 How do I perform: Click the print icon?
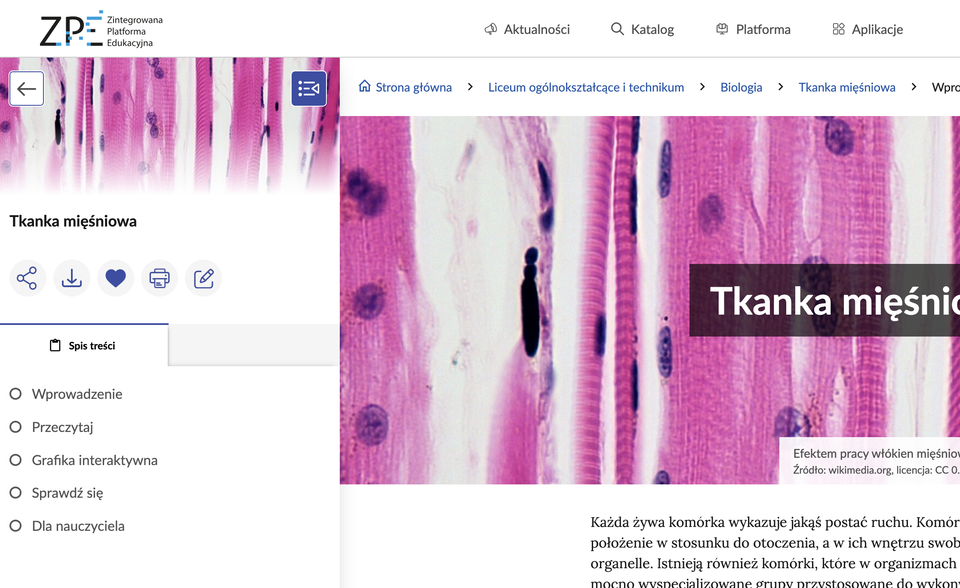[159, 278]
